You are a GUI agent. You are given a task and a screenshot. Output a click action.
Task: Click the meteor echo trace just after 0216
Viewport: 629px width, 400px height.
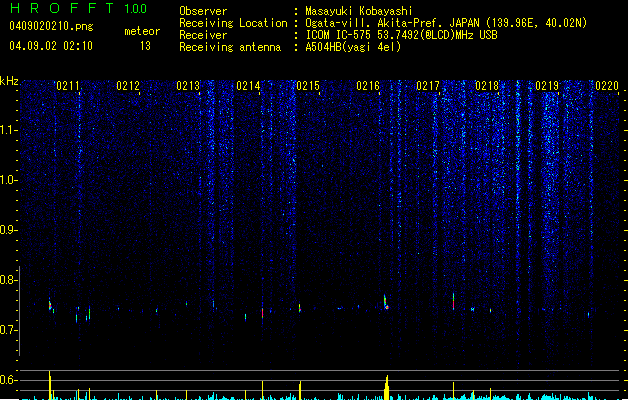[x=386, y=302]
